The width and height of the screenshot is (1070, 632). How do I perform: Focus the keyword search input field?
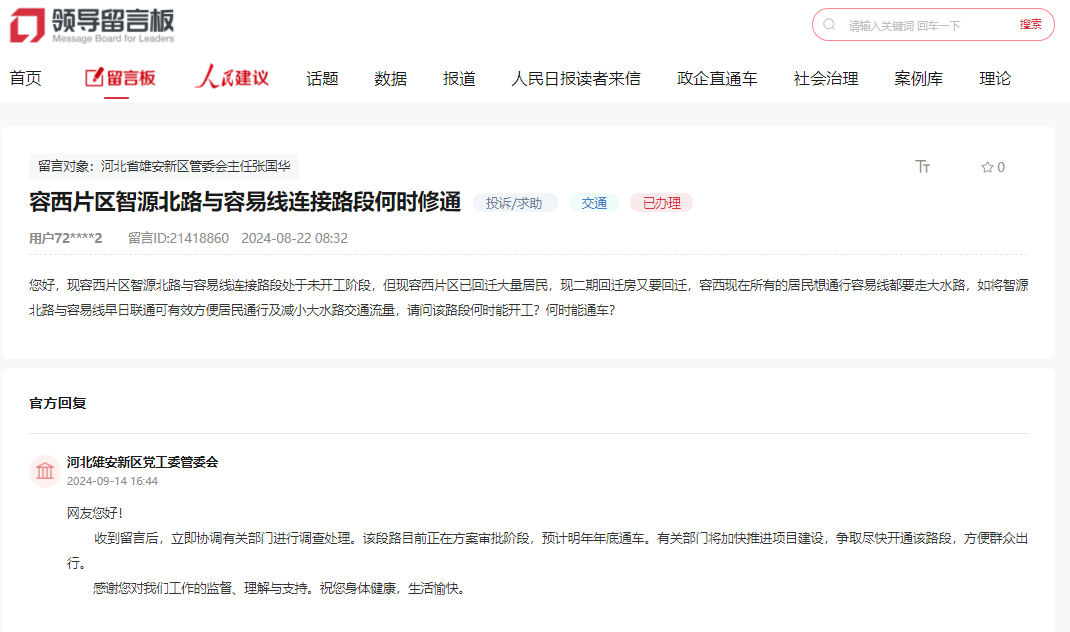pyautogui.click(x=925, y=25)
